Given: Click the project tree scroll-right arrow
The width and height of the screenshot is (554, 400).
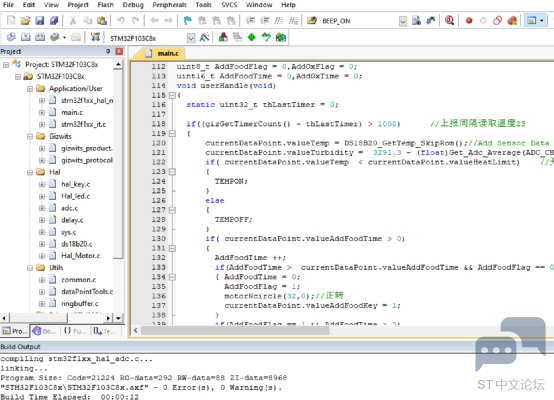Looking at the screenshot, I should tap(108, 318).
